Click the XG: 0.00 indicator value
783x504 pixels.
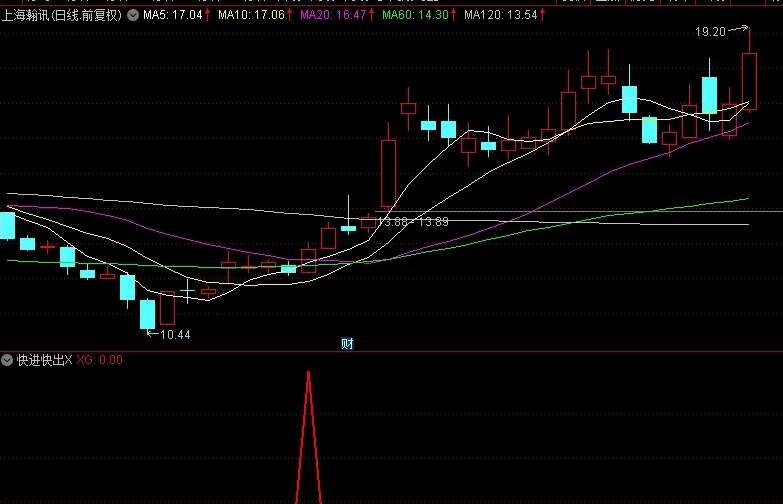(99, 360)
